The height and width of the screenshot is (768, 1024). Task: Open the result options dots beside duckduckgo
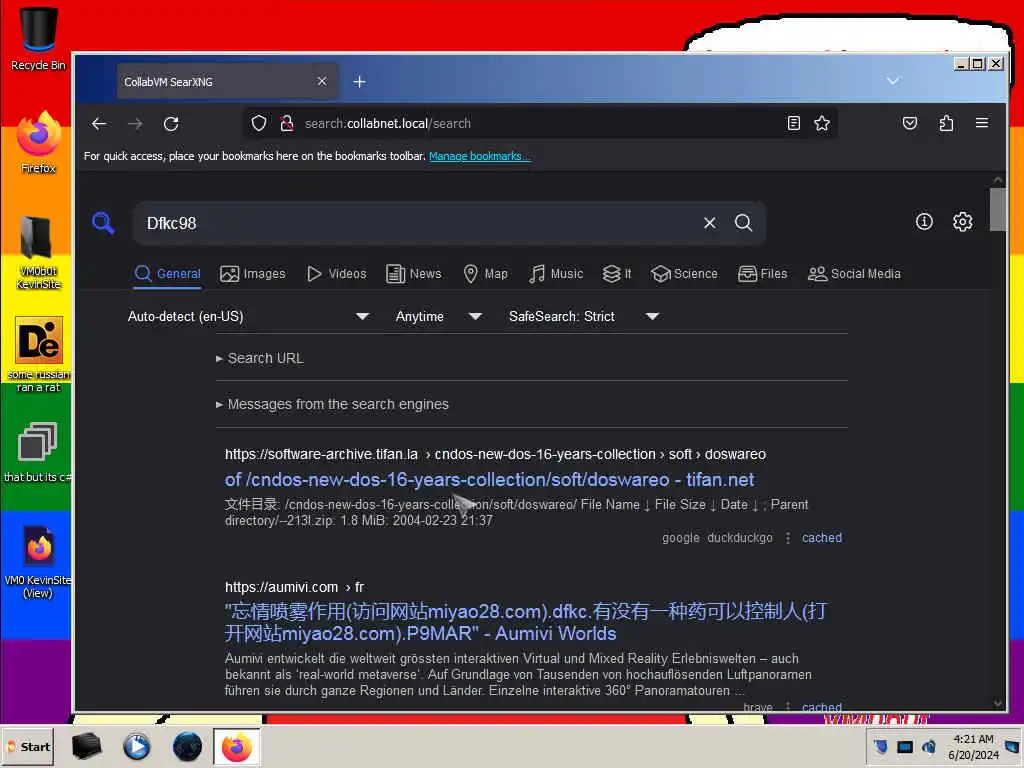tap(788, 538)
